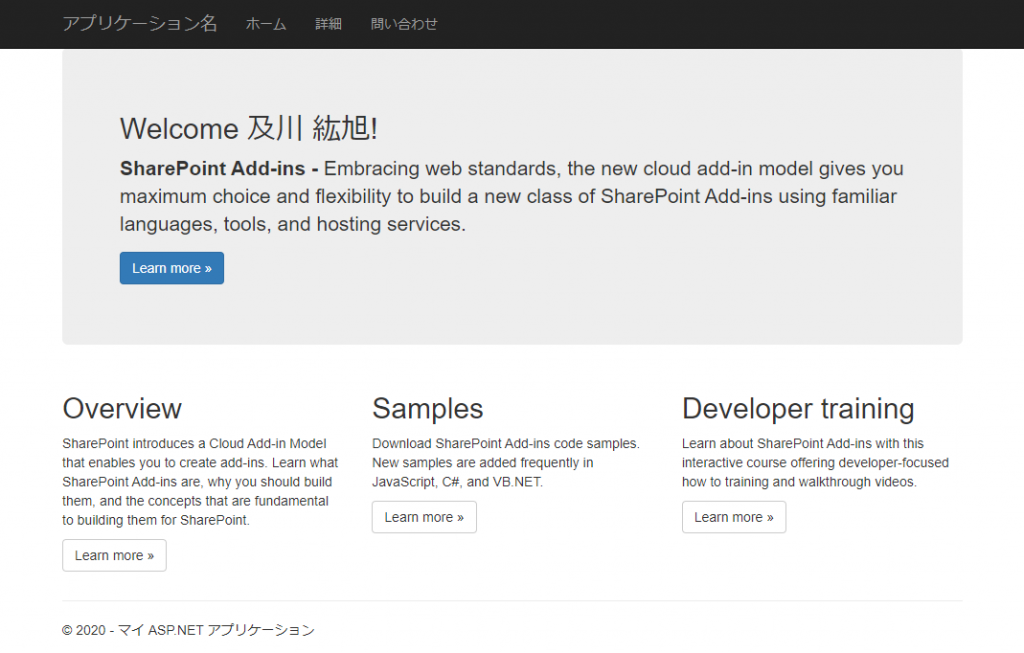The image size is (1024, 653).
Task: Select the Overview section heading
Action: click(122, 408)
